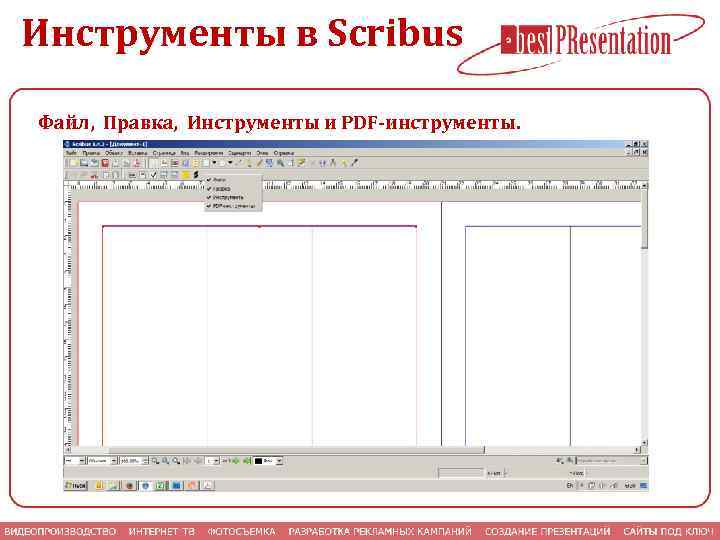The height and width of the screenshot is (540, 720).
Task: Select the Zoom magnifier tool in the tools toolbar
Action: coord(281,163)
